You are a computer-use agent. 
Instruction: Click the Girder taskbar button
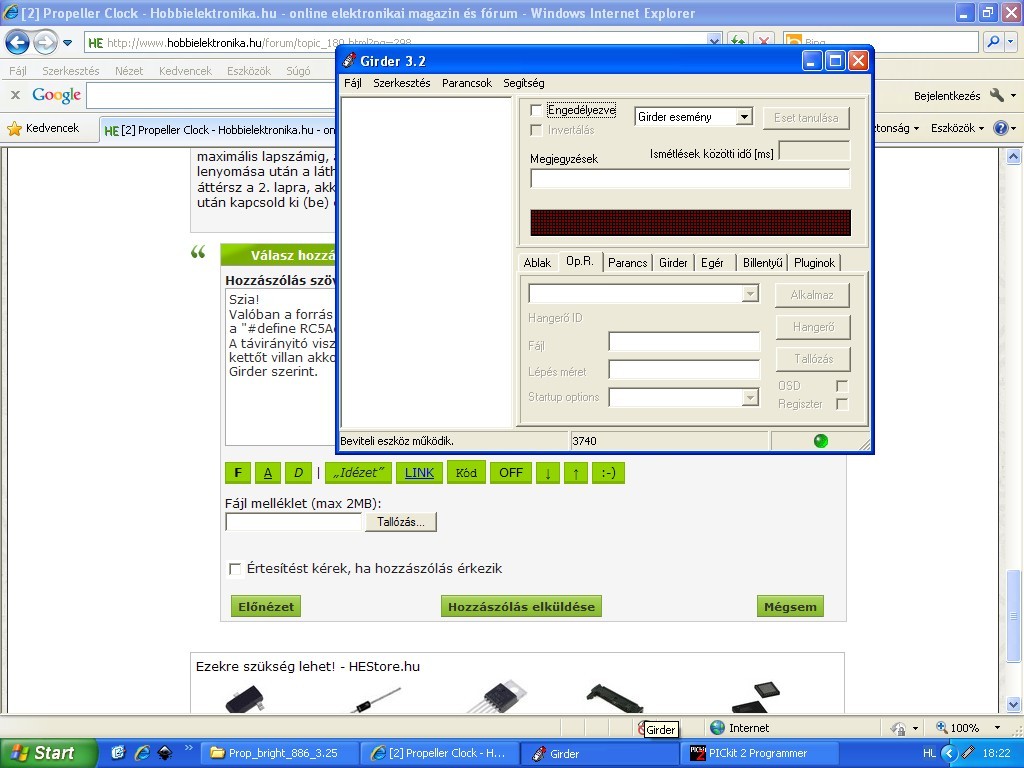[600, 753]
